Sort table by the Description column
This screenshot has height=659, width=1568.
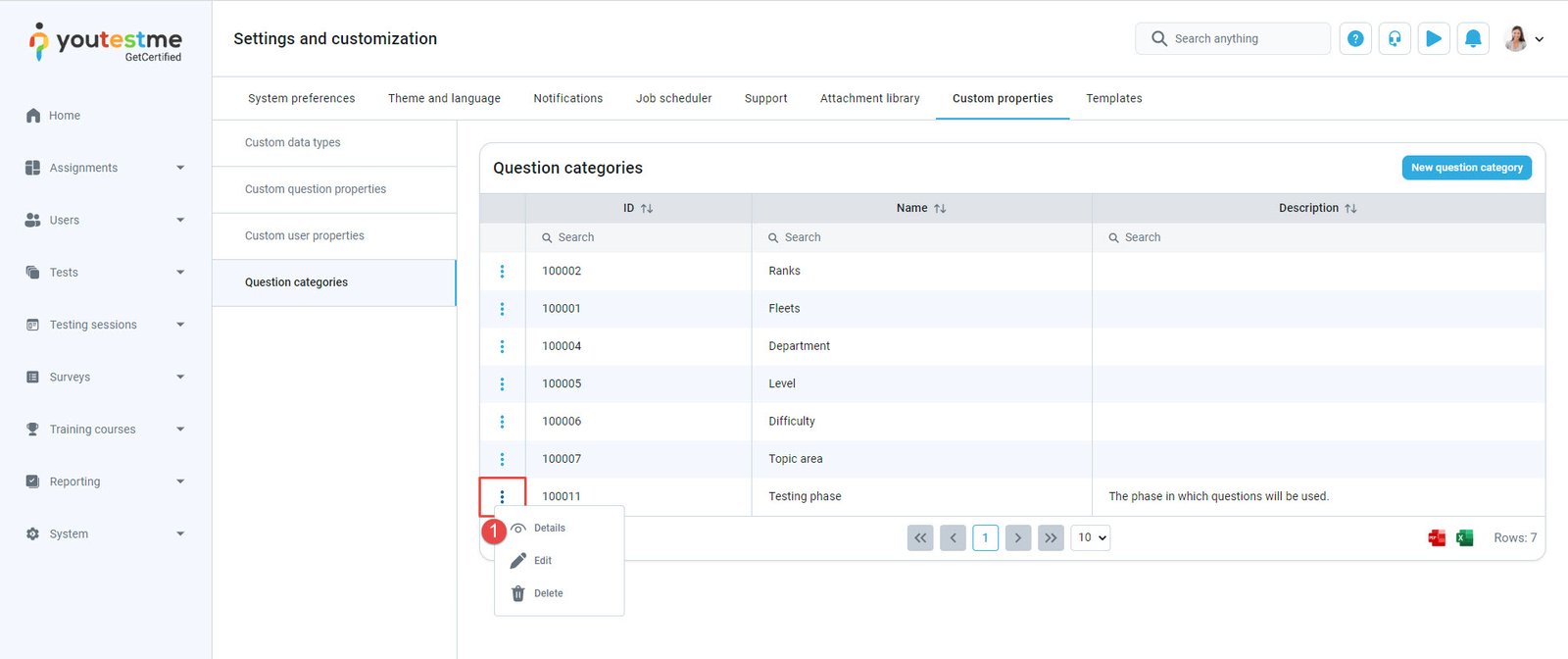[1317, 208]
